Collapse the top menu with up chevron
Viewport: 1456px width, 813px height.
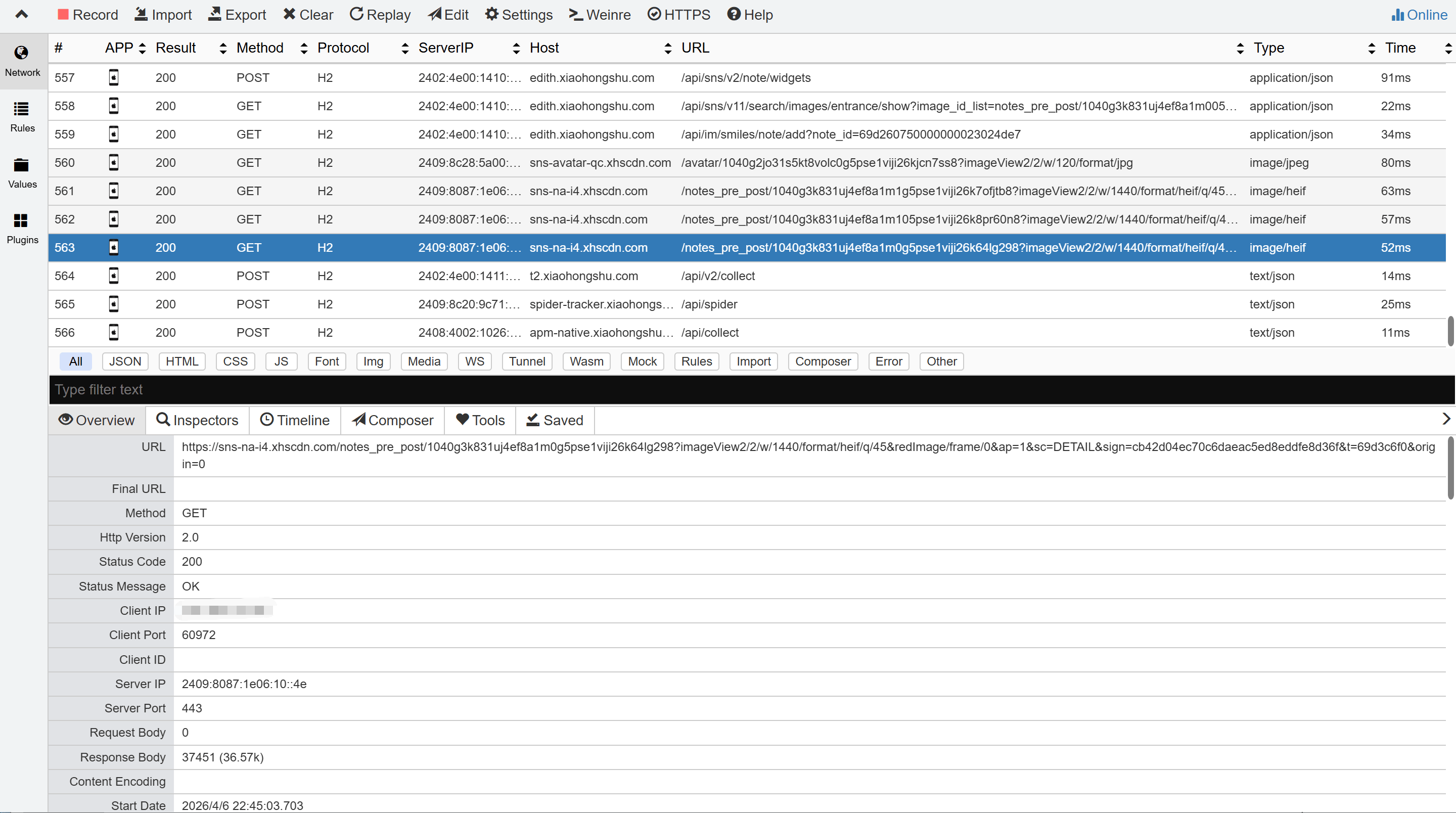point(21,14)
